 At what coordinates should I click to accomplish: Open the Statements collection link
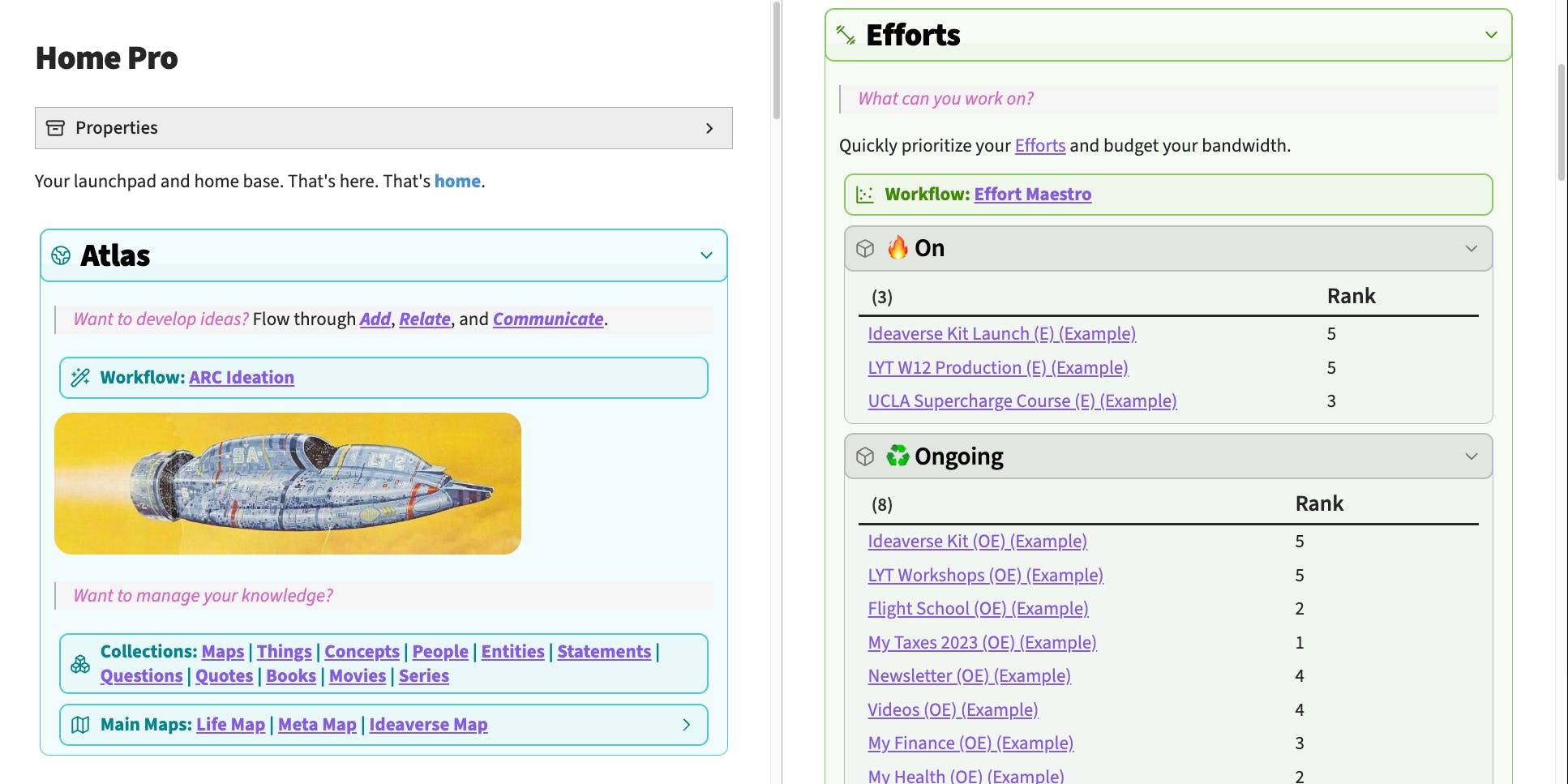point(604,652)
